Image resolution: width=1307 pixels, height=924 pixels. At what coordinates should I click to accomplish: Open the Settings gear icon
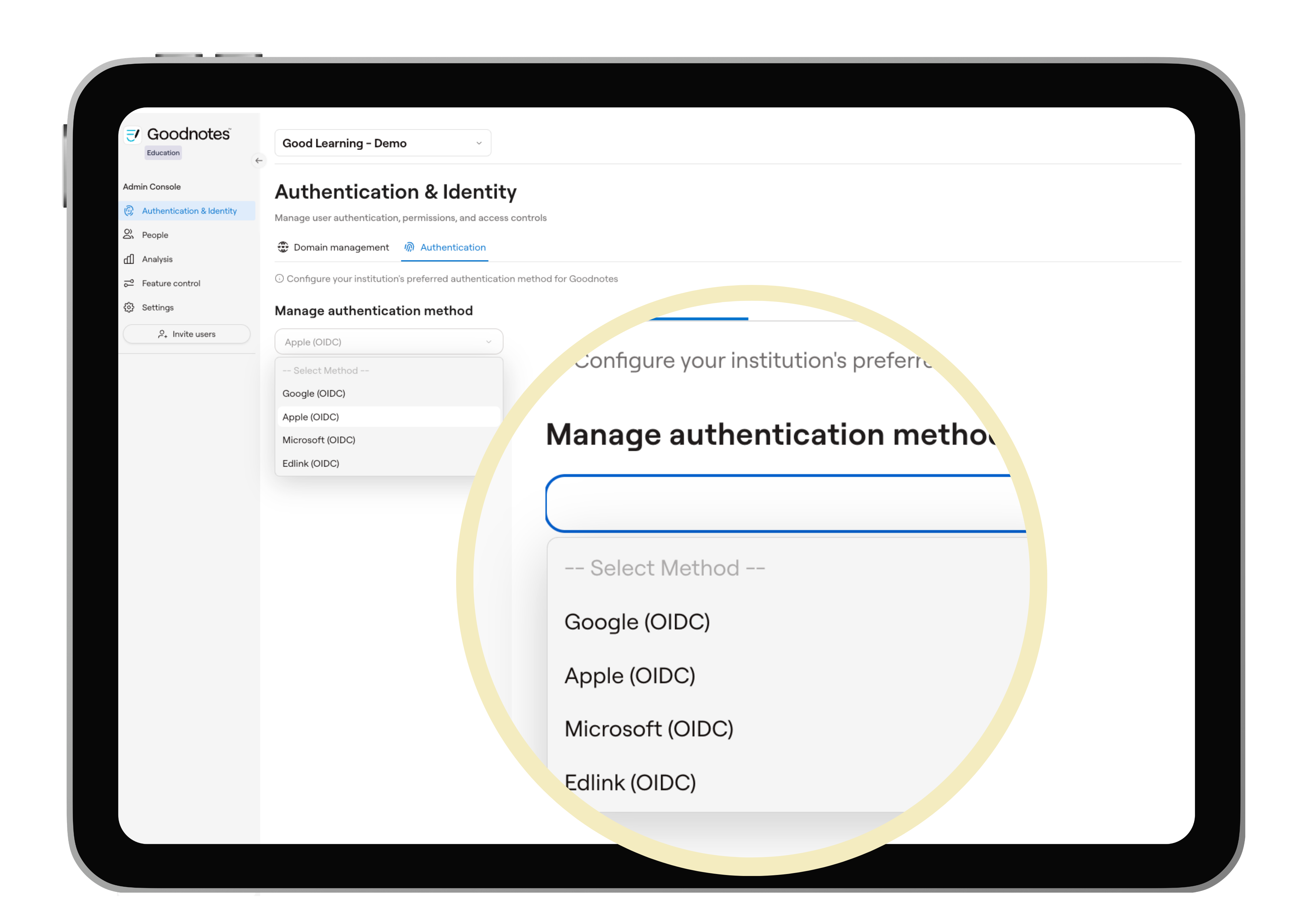click(129, 307)
